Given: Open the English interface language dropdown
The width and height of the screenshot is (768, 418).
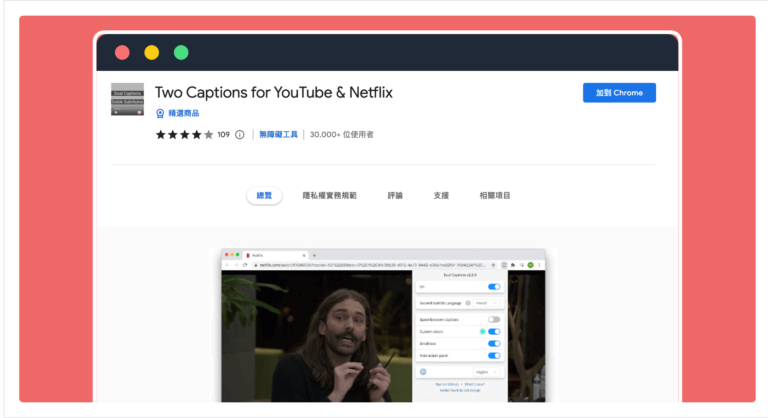Looking at the screenshot, I should pos(487,372).
